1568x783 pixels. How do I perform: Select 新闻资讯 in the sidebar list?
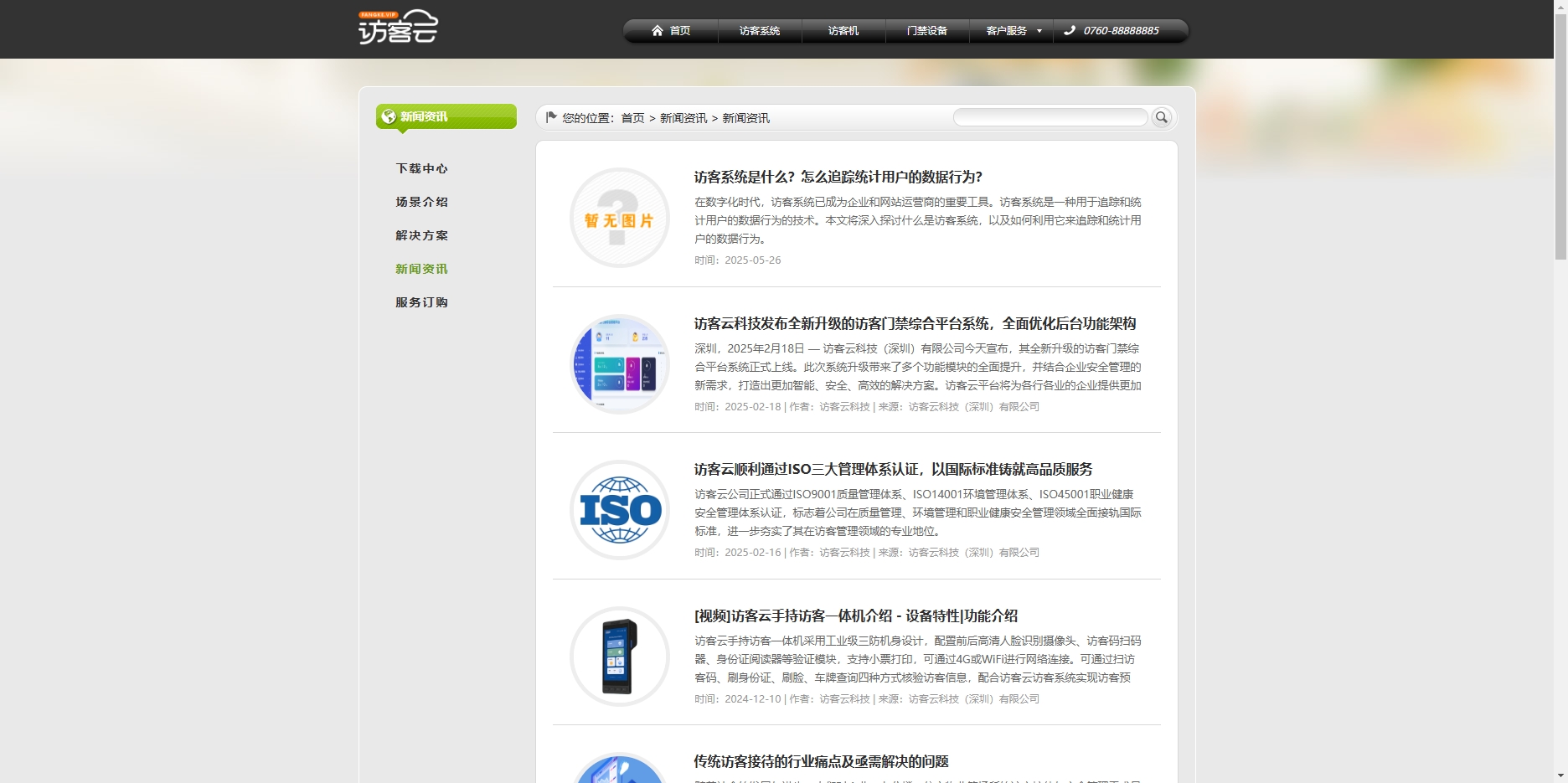(422, 269)
